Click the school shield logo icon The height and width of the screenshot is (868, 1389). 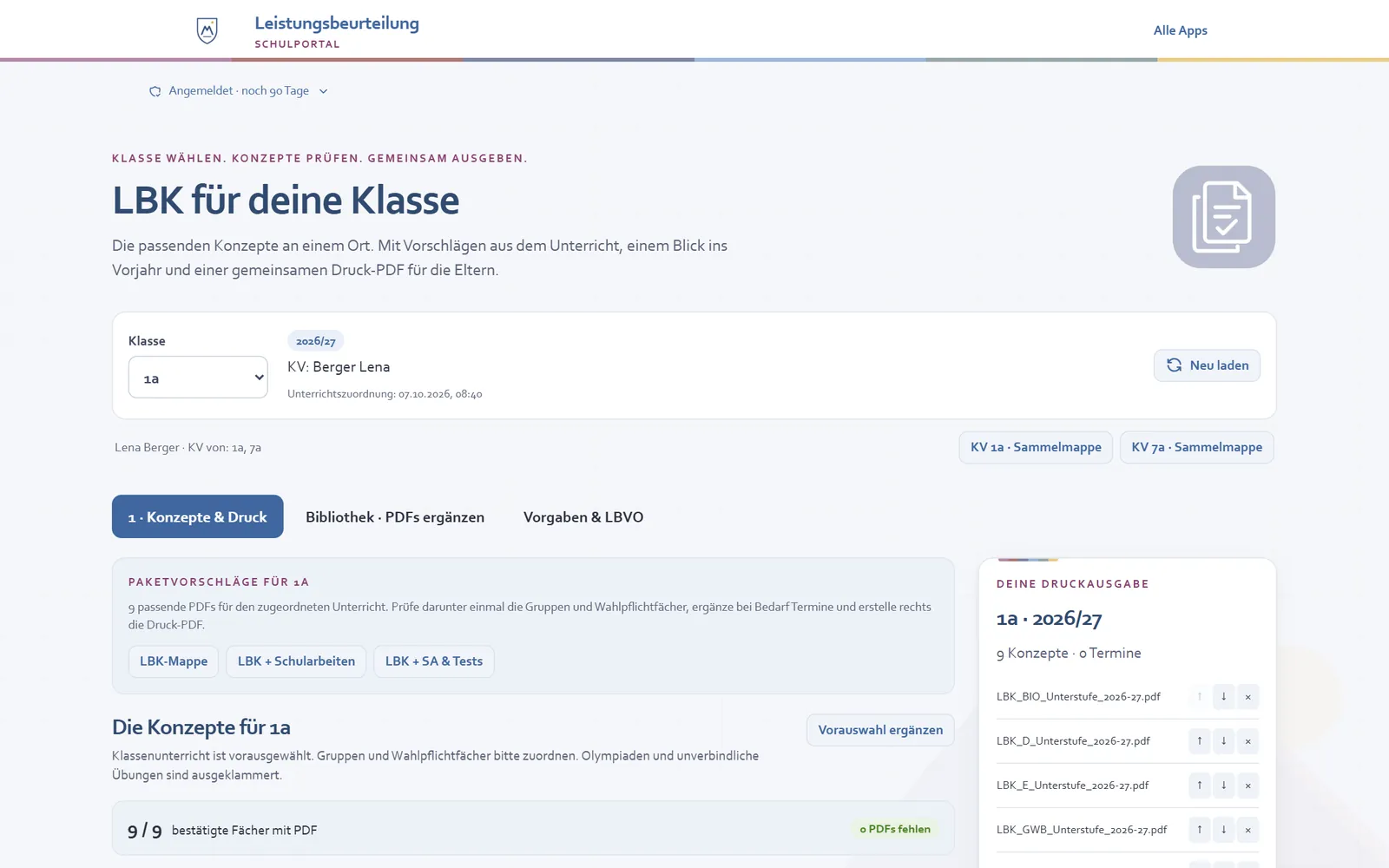tap(207, 31)
